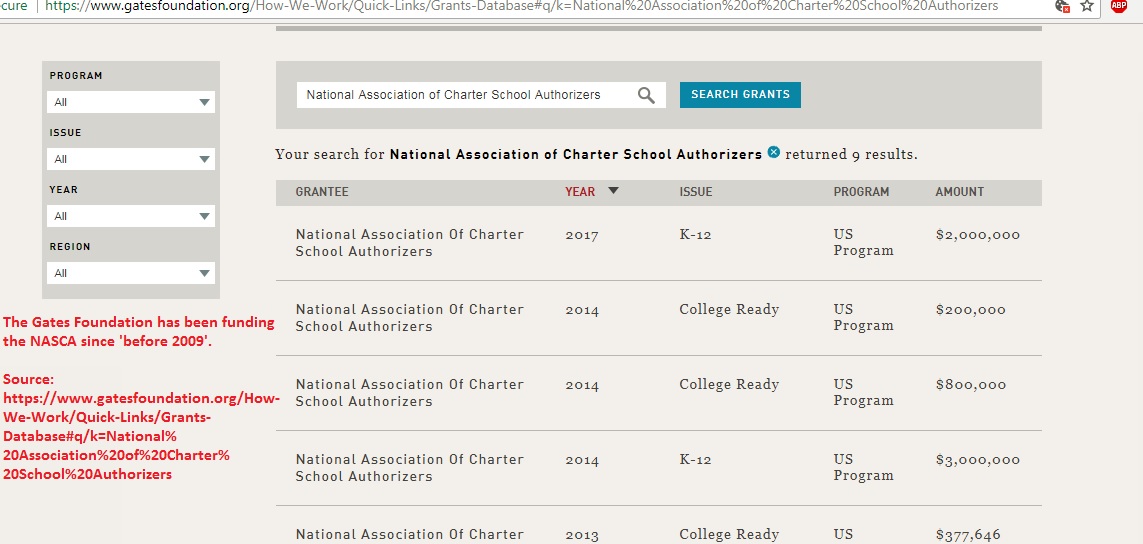Click the $3,000,000 amount
Image resolution: width=1143 pixels, height=544 pixels.
point(978,460)
